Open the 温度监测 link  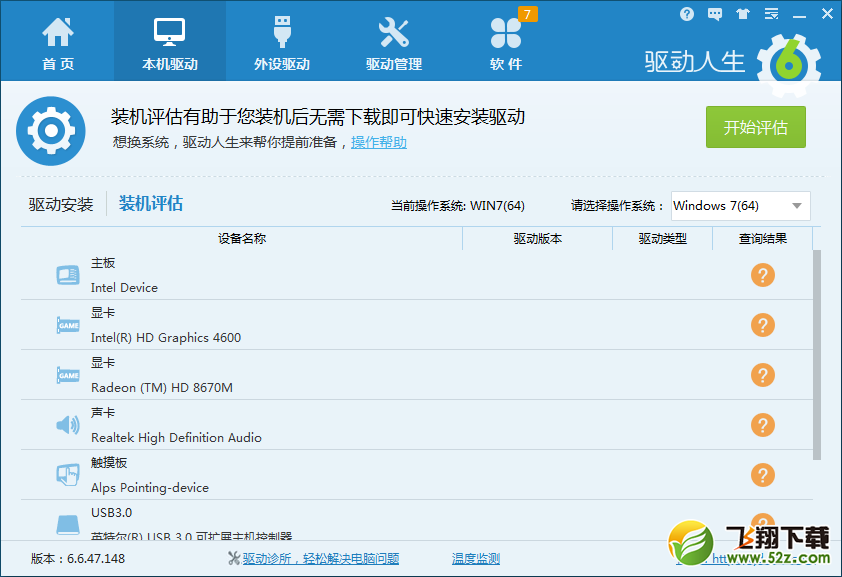point(476,559)
